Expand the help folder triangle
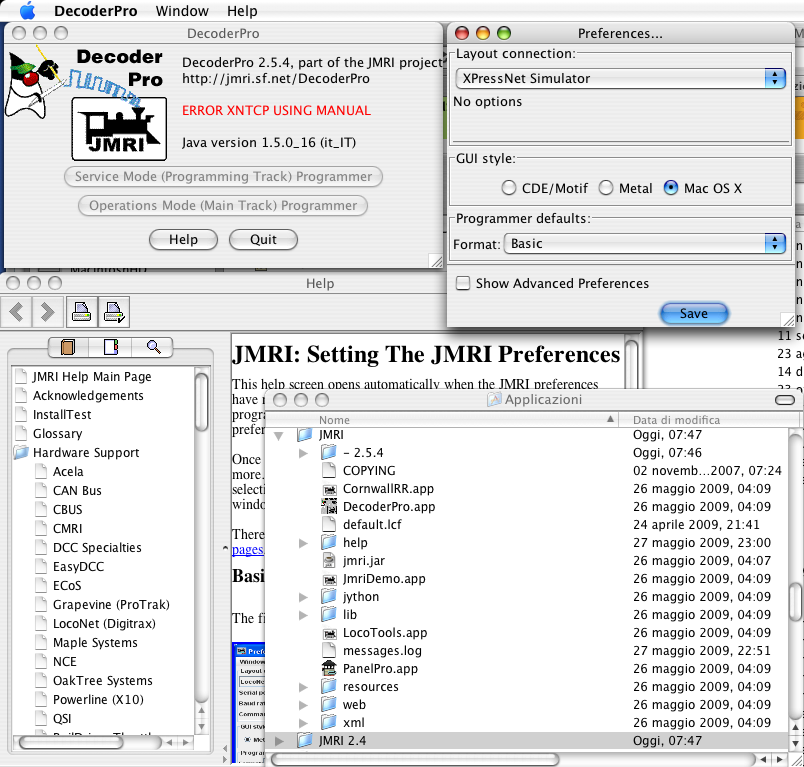Viewport: 804px width, 767px height. (304, 543)
